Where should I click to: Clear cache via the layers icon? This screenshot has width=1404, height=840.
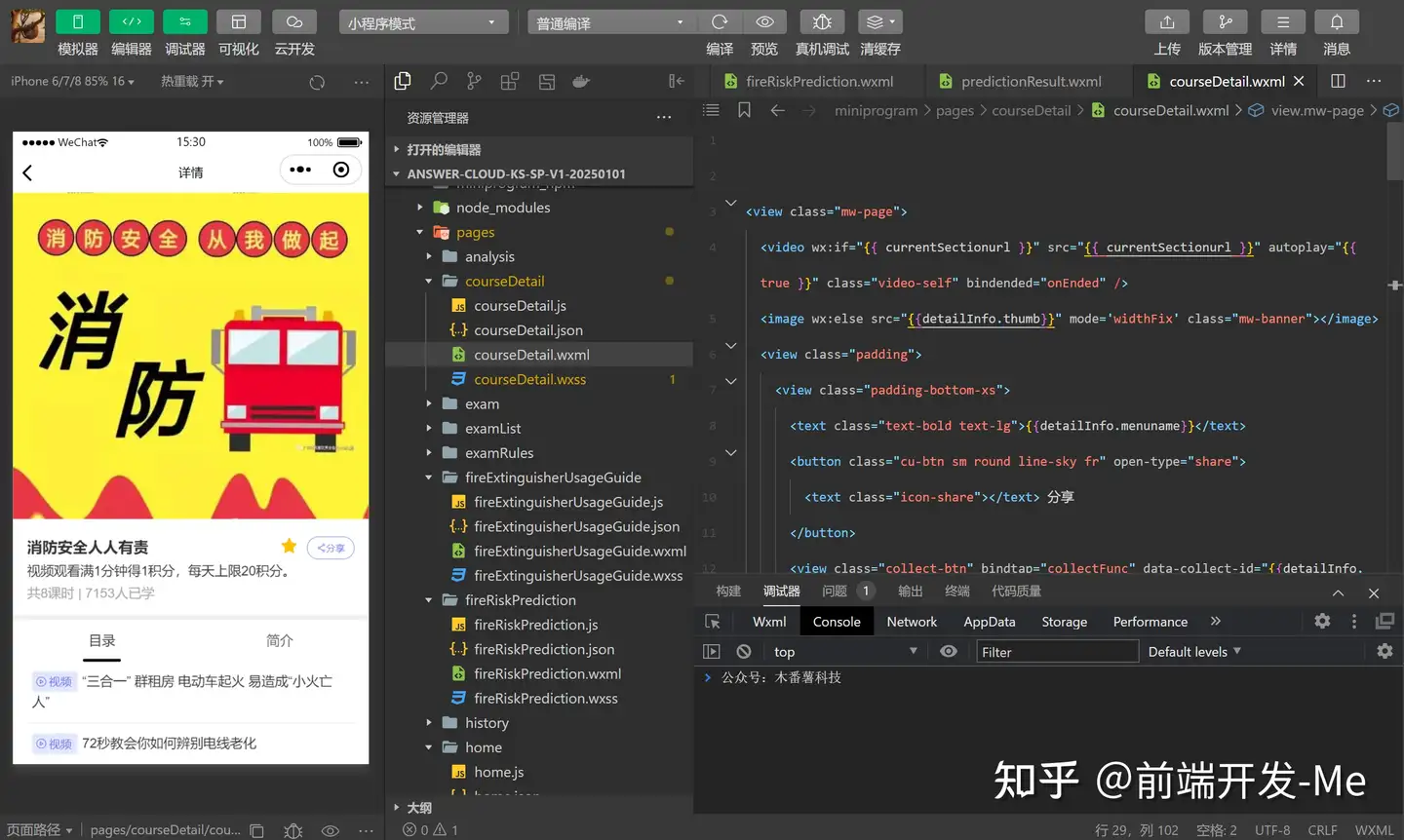click(879, 21)
